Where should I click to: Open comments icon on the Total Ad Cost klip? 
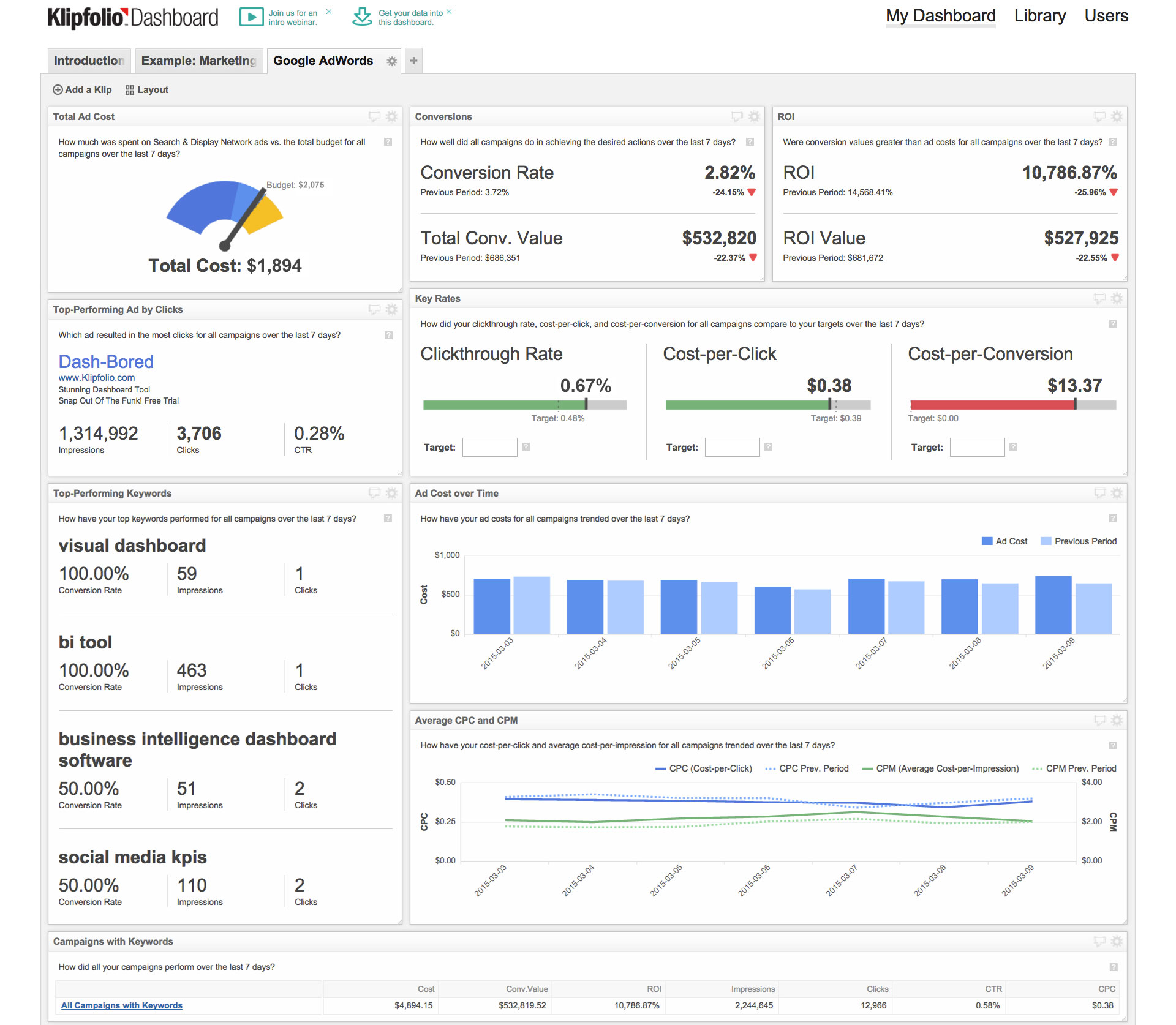click(375, 116)
